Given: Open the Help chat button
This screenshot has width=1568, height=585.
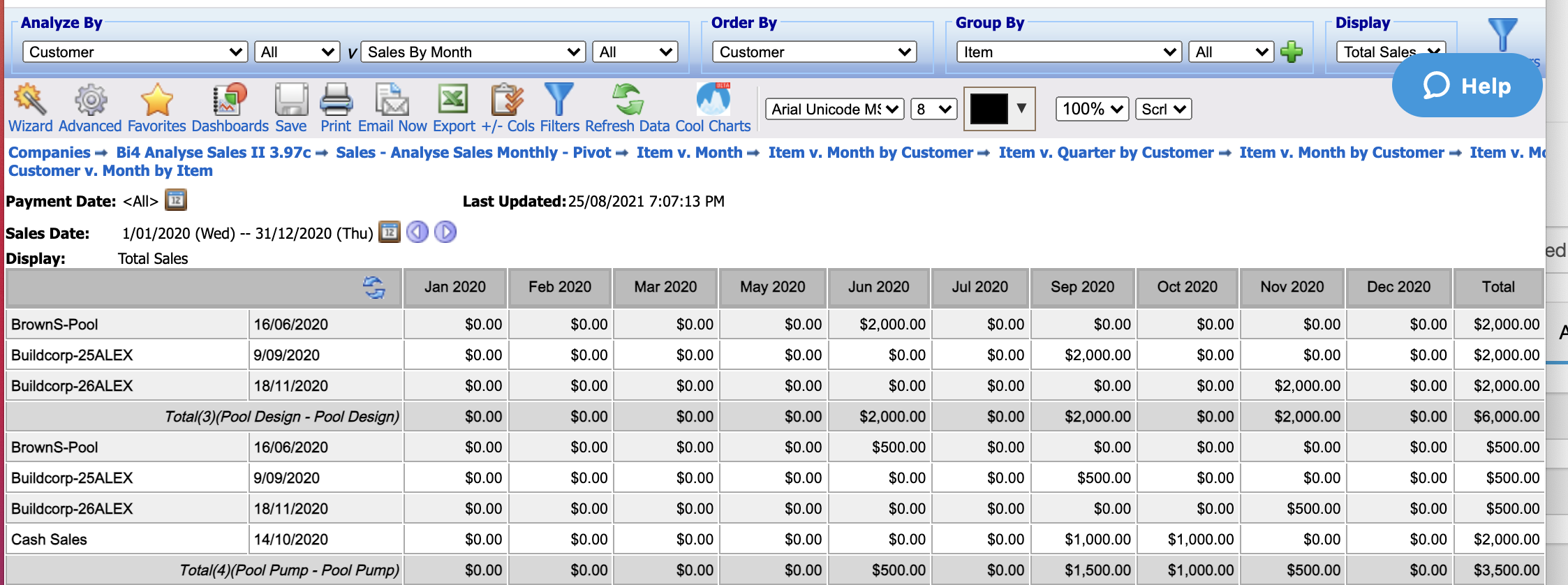Looking at the screenshot, I should 1467,85.
